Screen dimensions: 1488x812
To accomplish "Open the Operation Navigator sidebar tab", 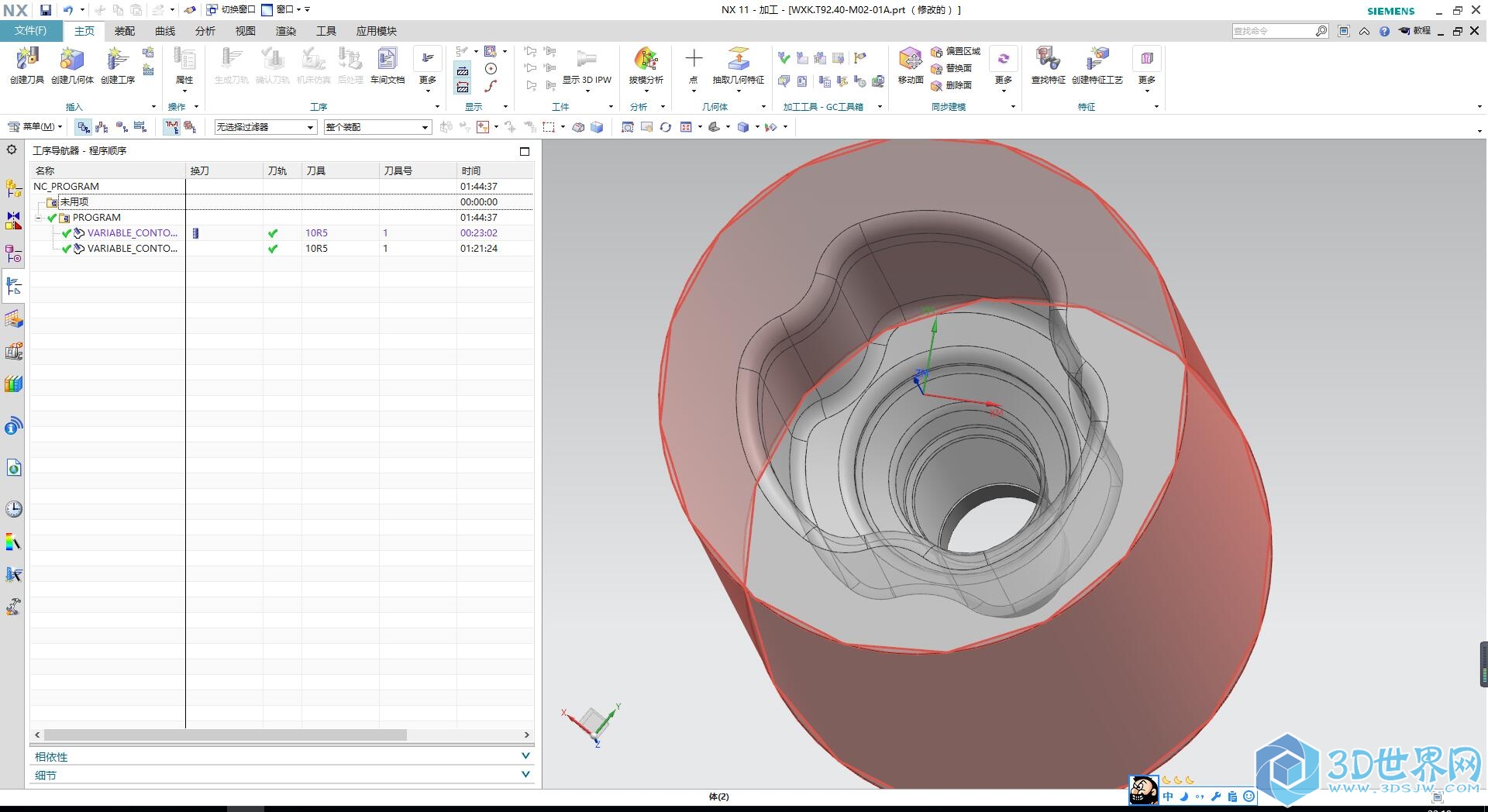I will 13,287.
